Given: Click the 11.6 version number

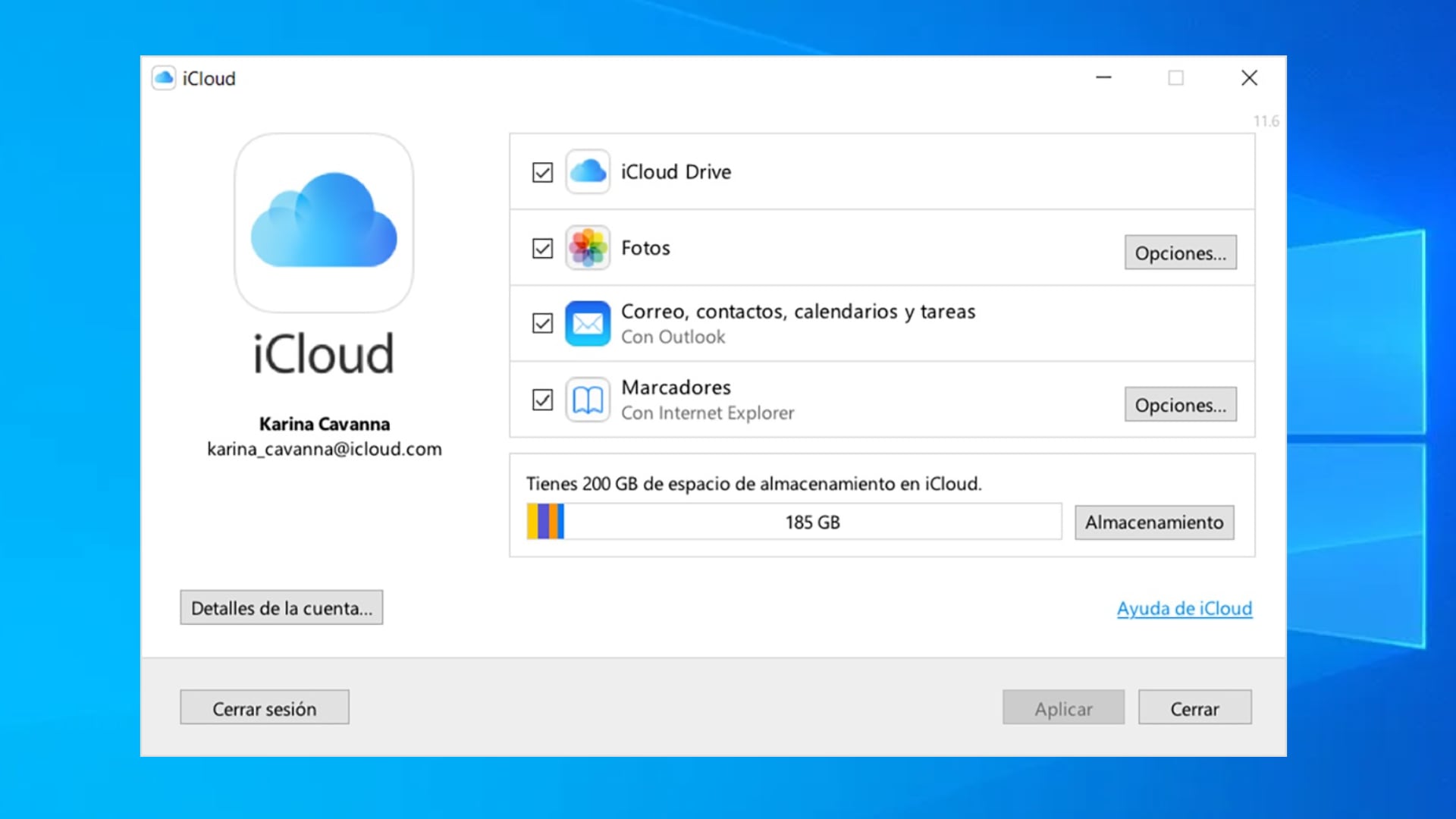Looking at the screenshot, I should 1266,121.
